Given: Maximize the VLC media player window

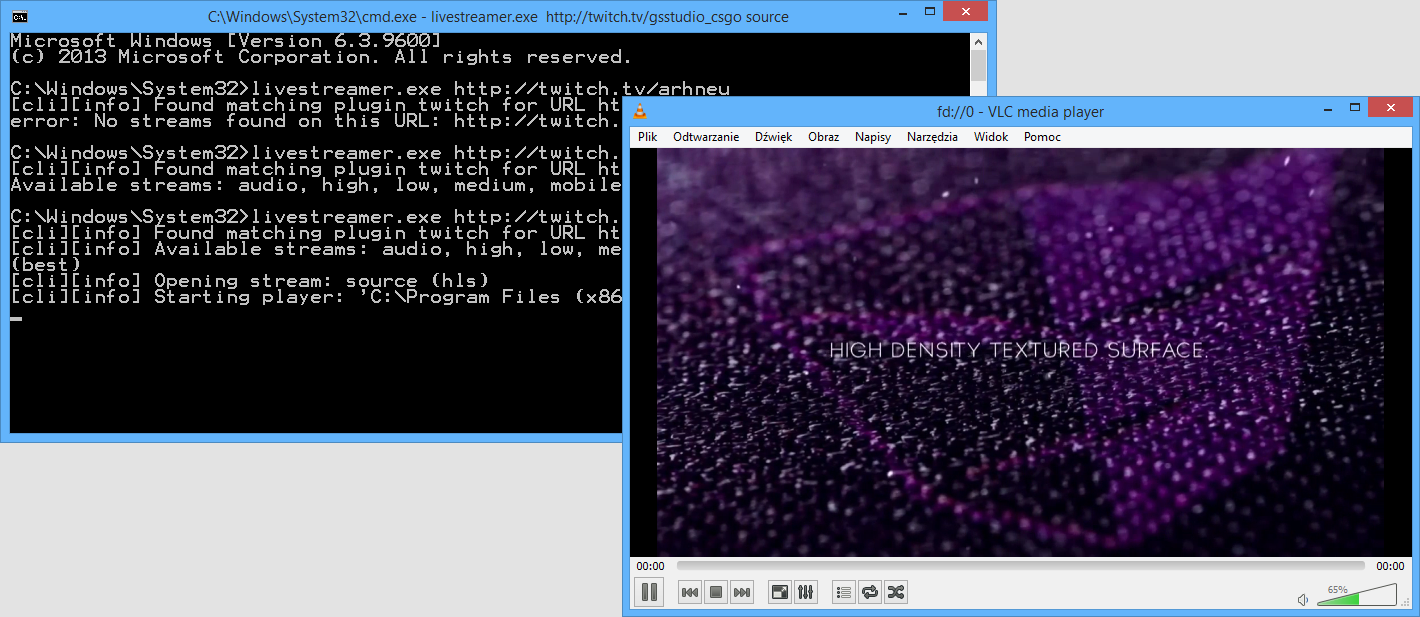Looking at the screenshot, I should point(1355,108).
